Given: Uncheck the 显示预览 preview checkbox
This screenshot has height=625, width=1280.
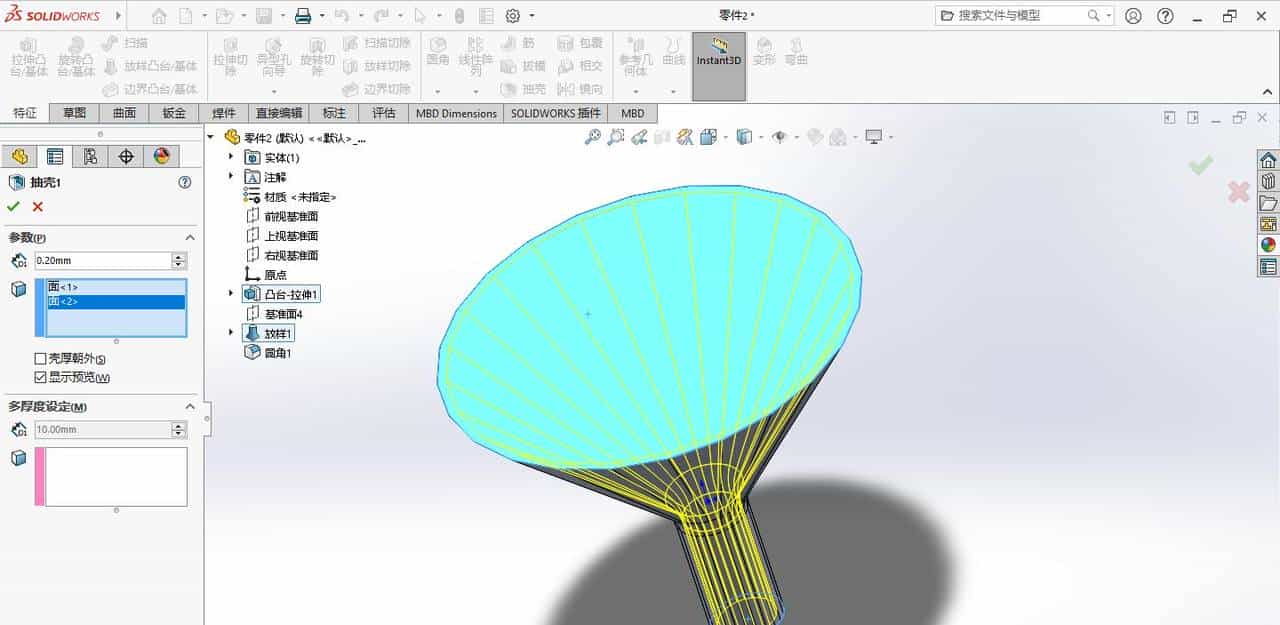Looking at the screenshot, I should 41,377.
